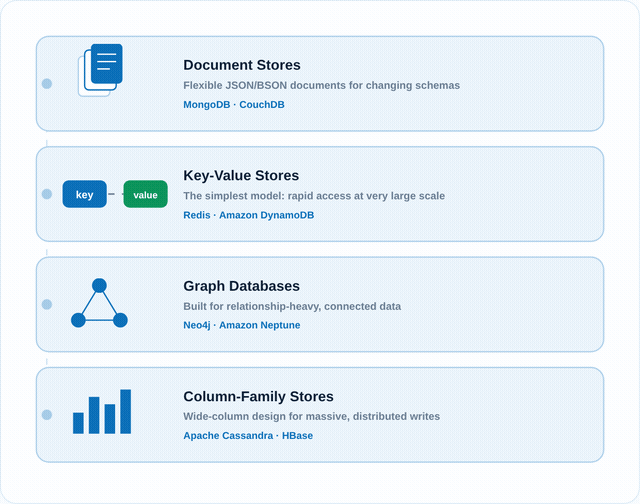Open the Graph Databases heading
This screenshot has height=504, width=640.
pos(241,286)
